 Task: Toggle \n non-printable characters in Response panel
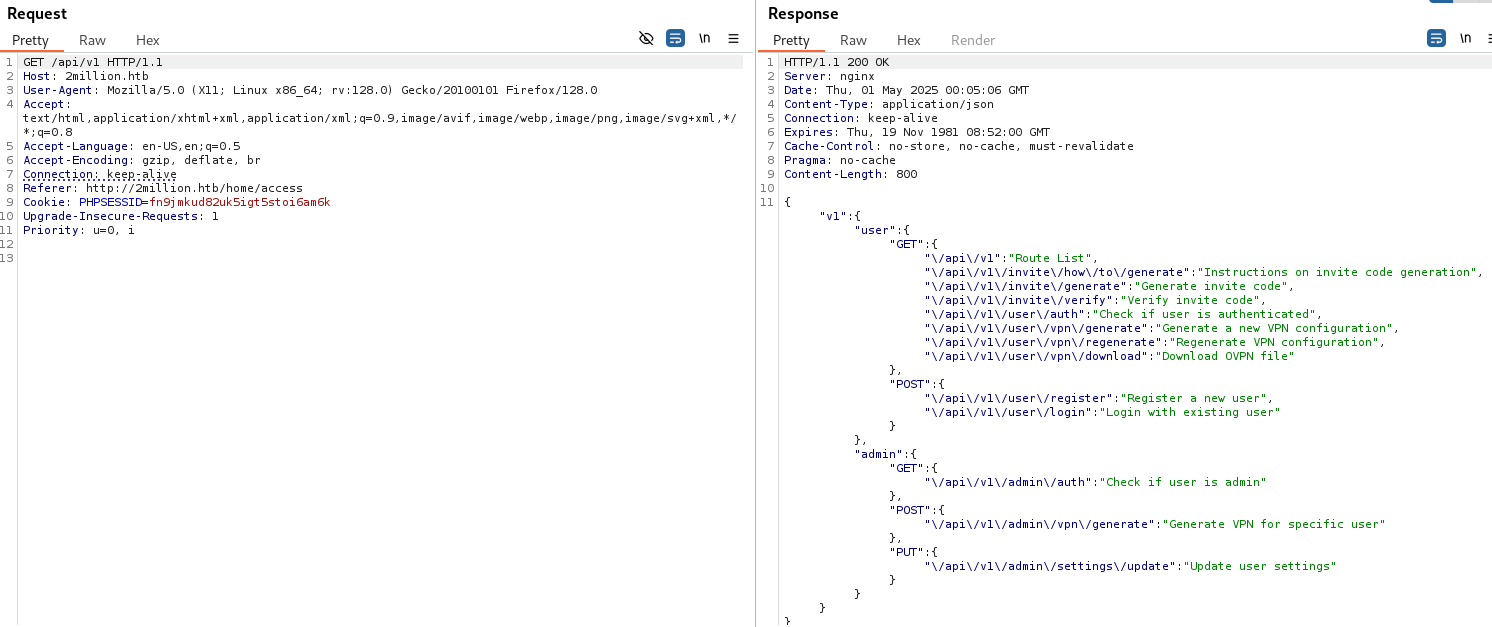pyautogui.click(x=1465, y=38)
